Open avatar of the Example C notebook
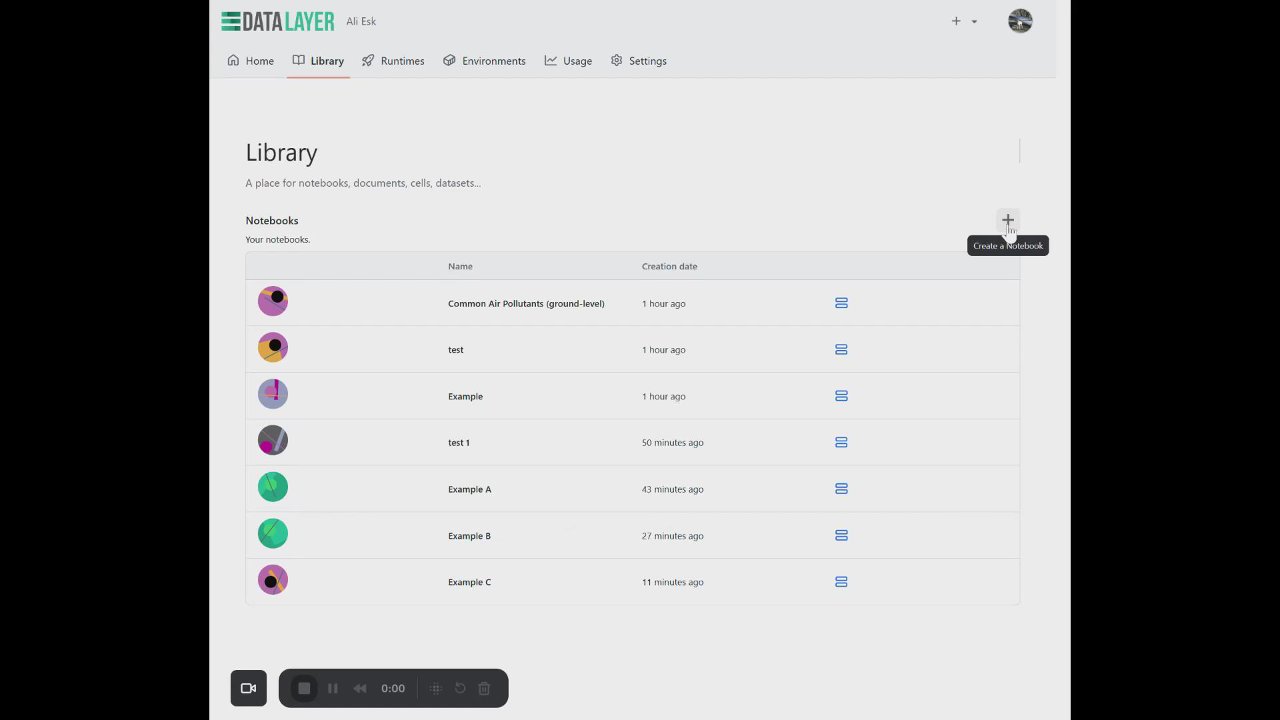 click(x=273, y=580)
